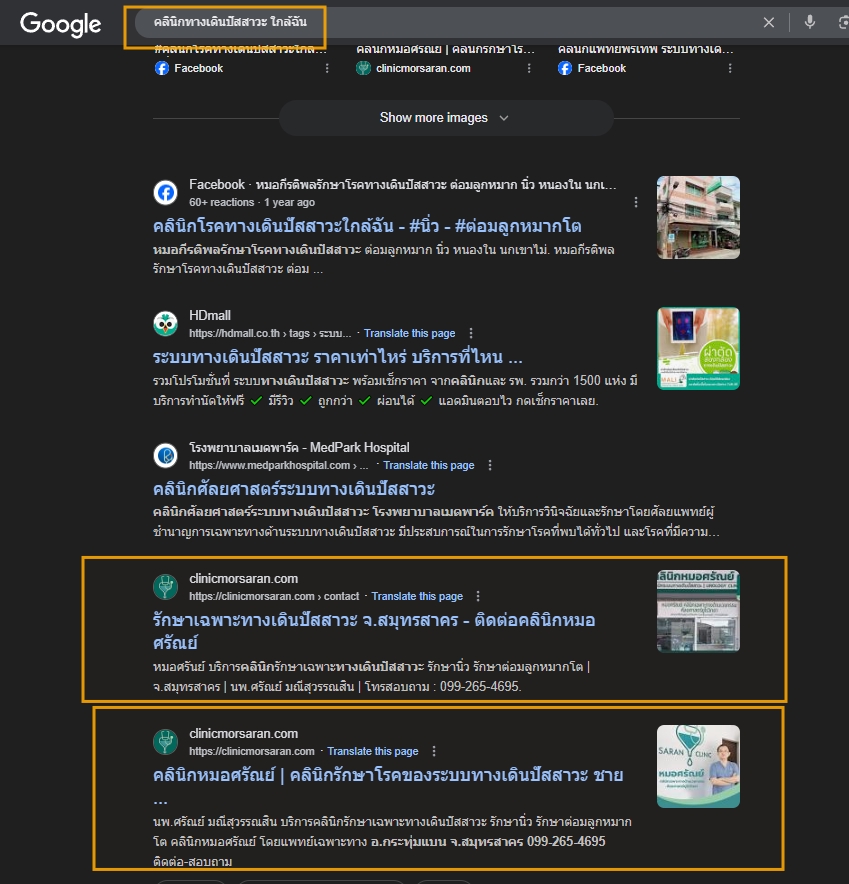Open three-dot menu for Facebook result
The height and width of the screenshot is (884, 849).
(636, 202)
